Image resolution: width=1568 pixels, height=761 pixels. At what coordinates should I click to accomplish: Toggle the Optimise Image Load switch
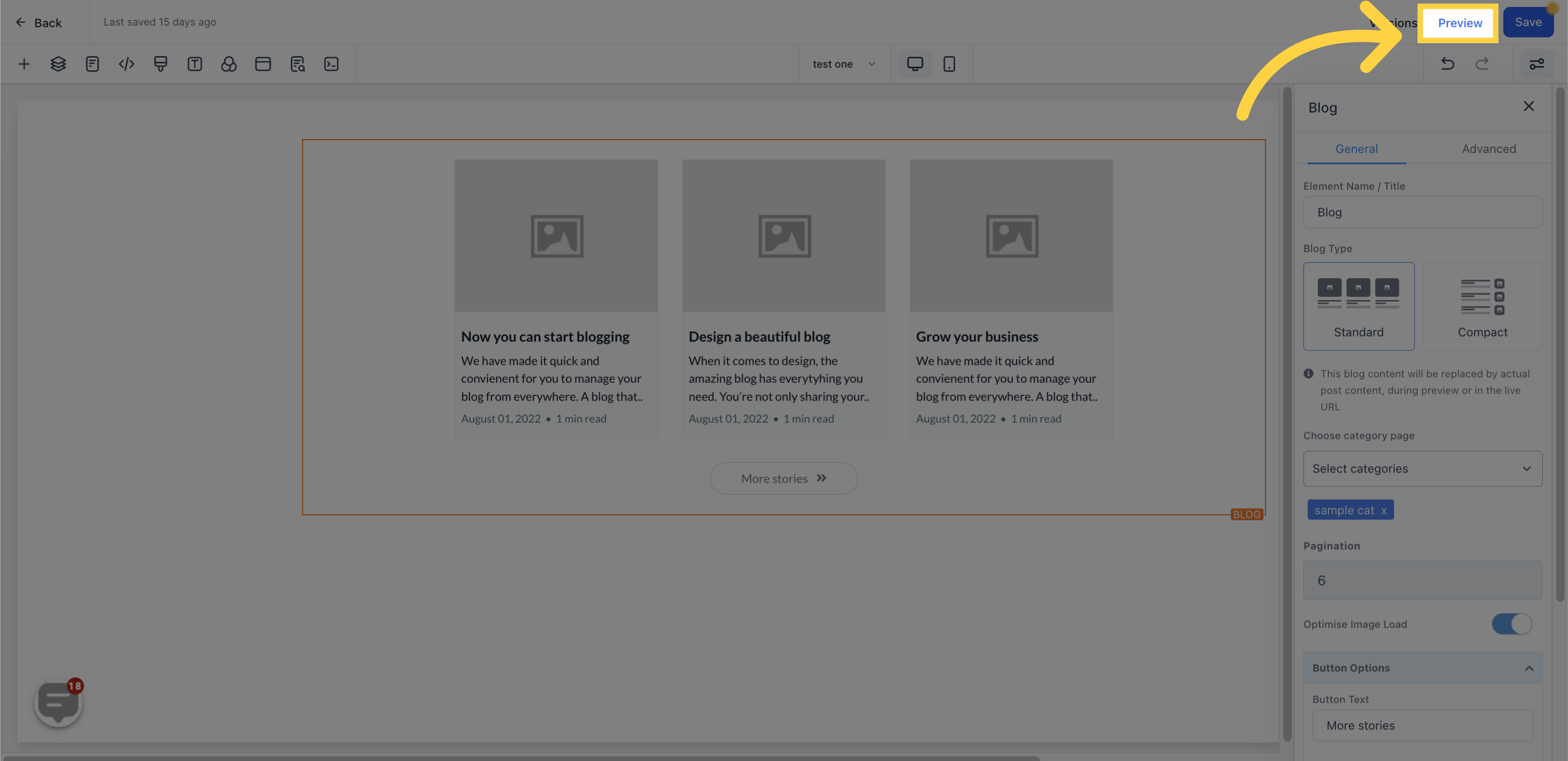(1511, 623)
